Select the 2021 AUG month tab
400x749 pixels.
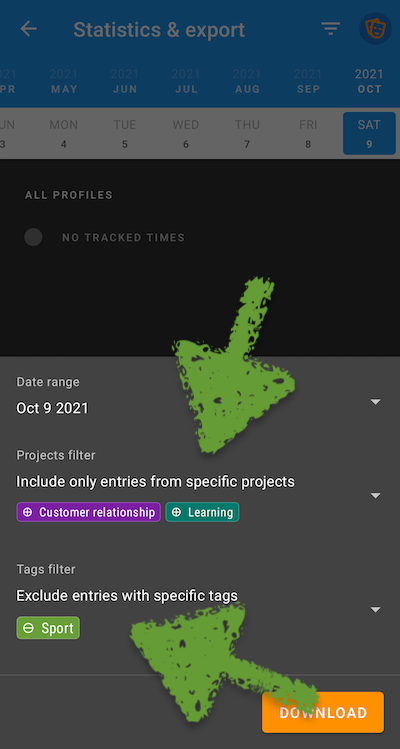(247, 81)
